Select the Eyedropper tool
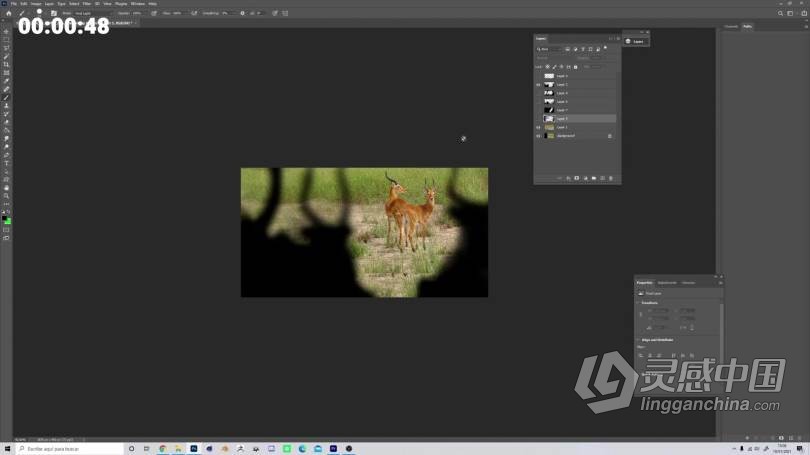 (6, 81)
